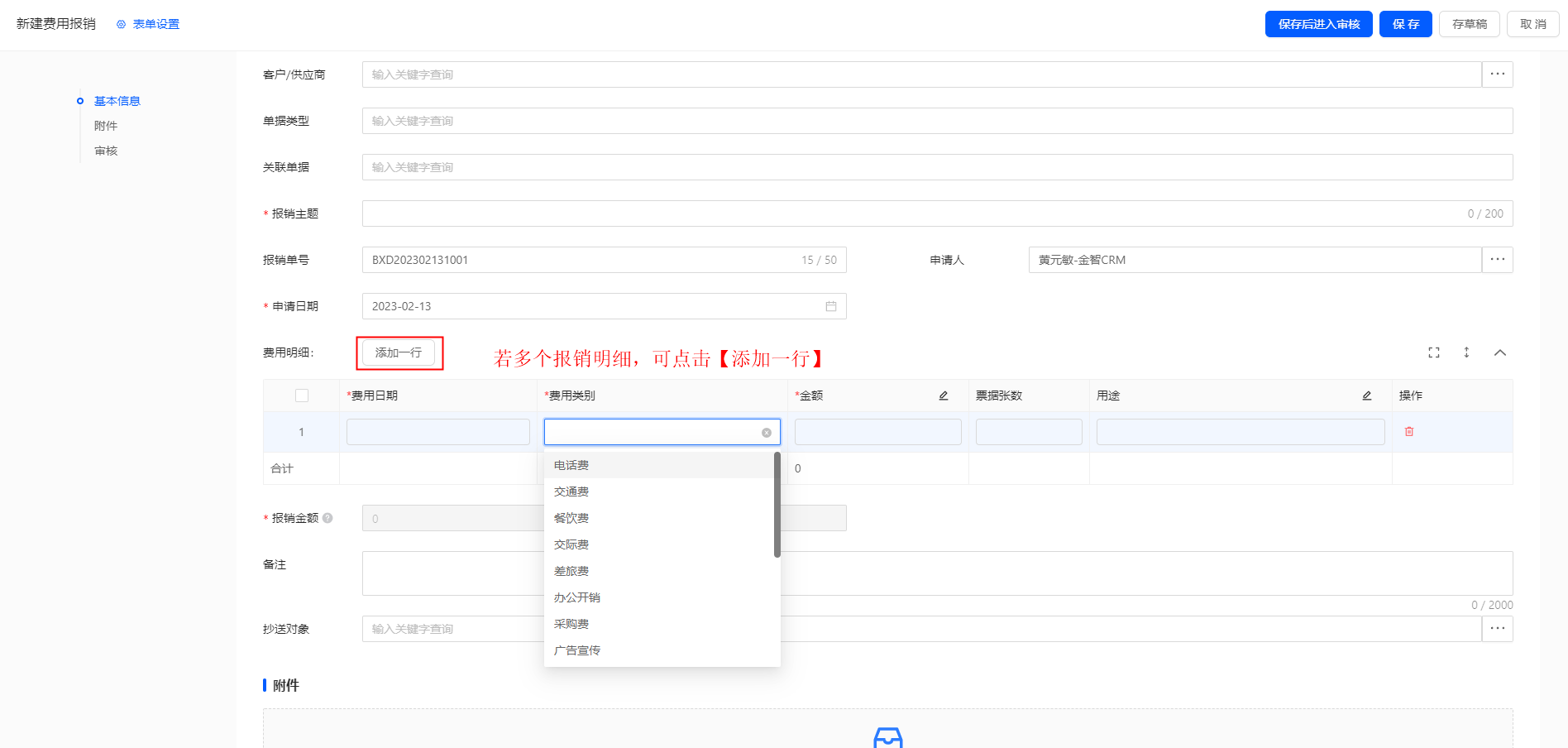Open the 客户/供应商 ellipsis picker
Viewport: 1568px width, 748px height.
[1497, 74]
